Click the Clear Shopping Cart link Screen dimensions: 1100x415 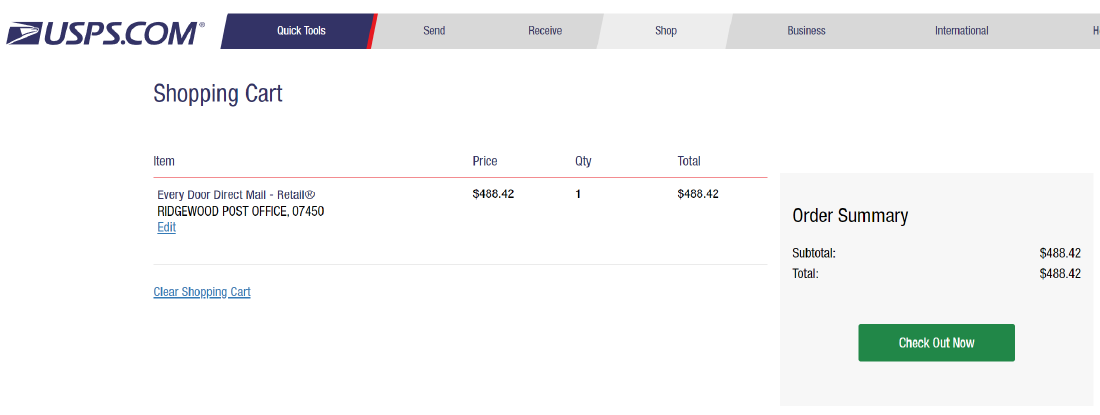tap(202, 292)
